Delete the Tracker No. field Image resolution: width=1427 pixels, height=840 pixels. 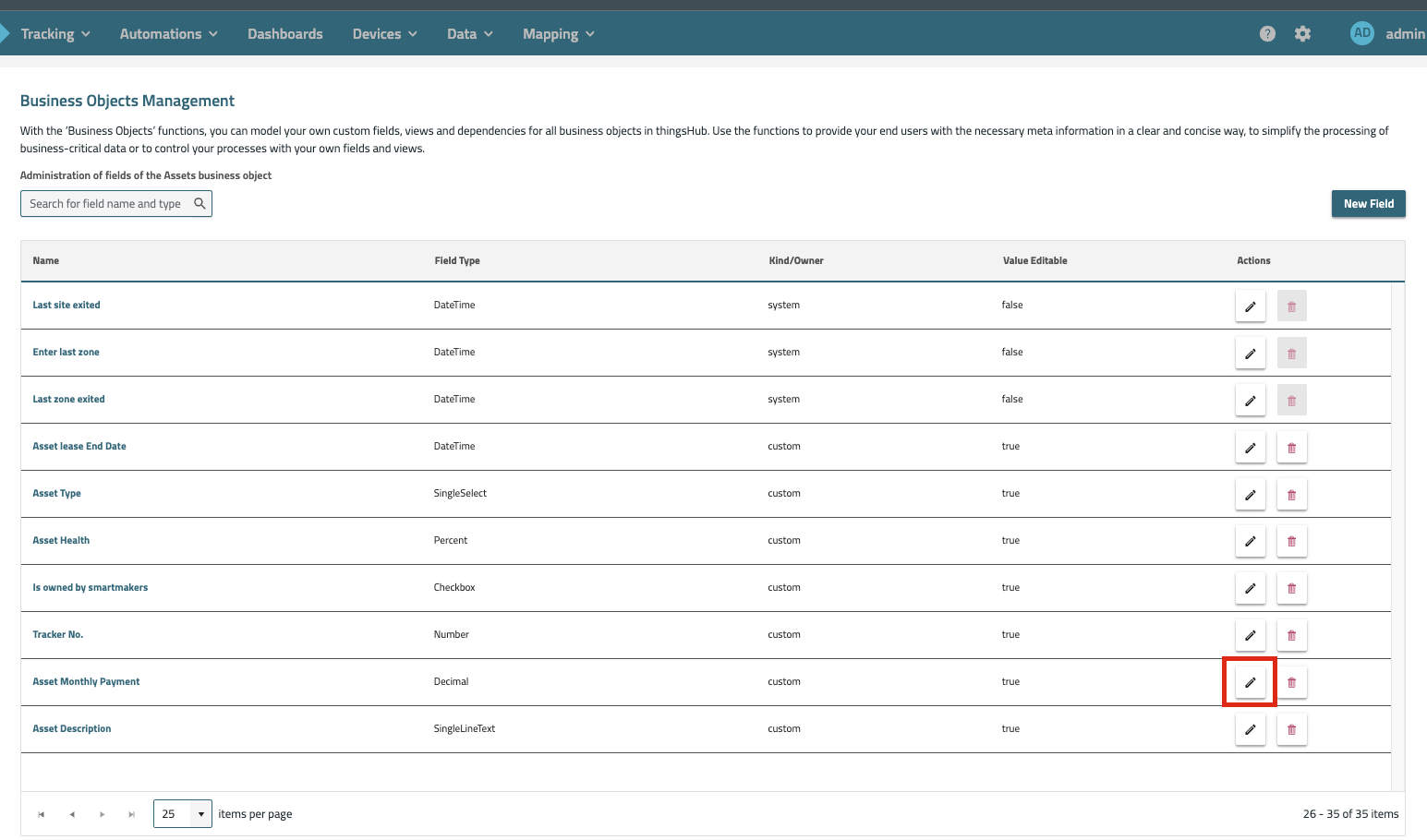coord(1291,635)
